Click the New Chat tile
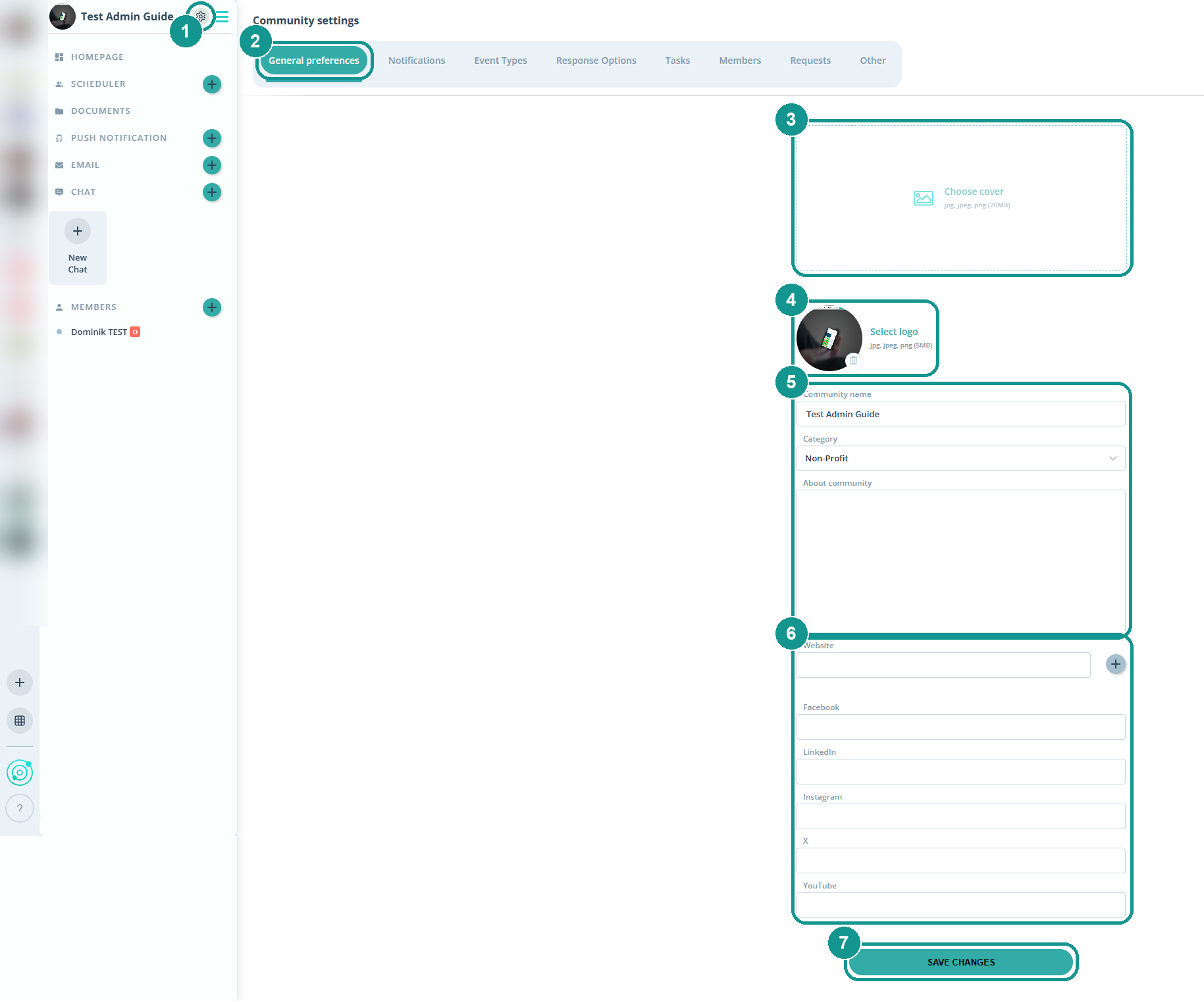The image size is (1204, 1001). click(x=78, y=248)
